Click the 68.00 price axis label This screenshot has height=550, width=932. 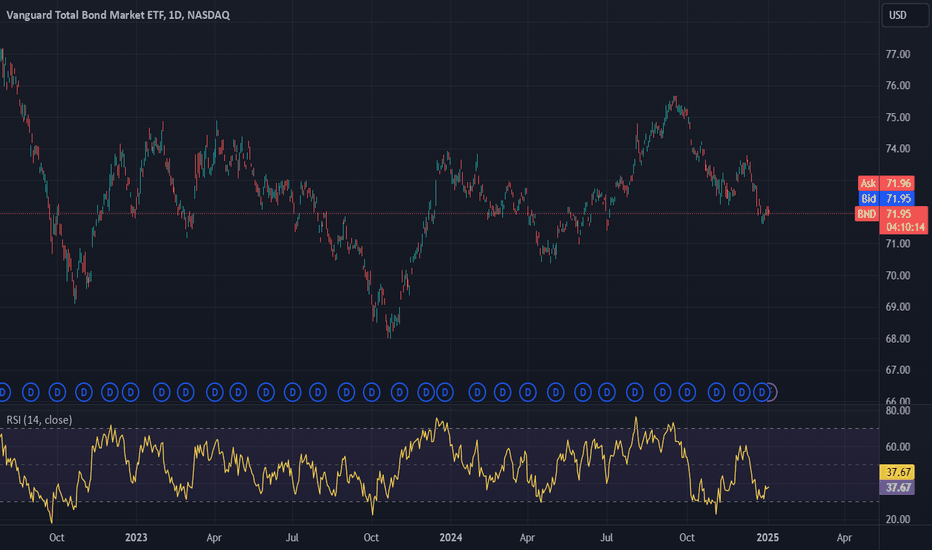point(898,339)
